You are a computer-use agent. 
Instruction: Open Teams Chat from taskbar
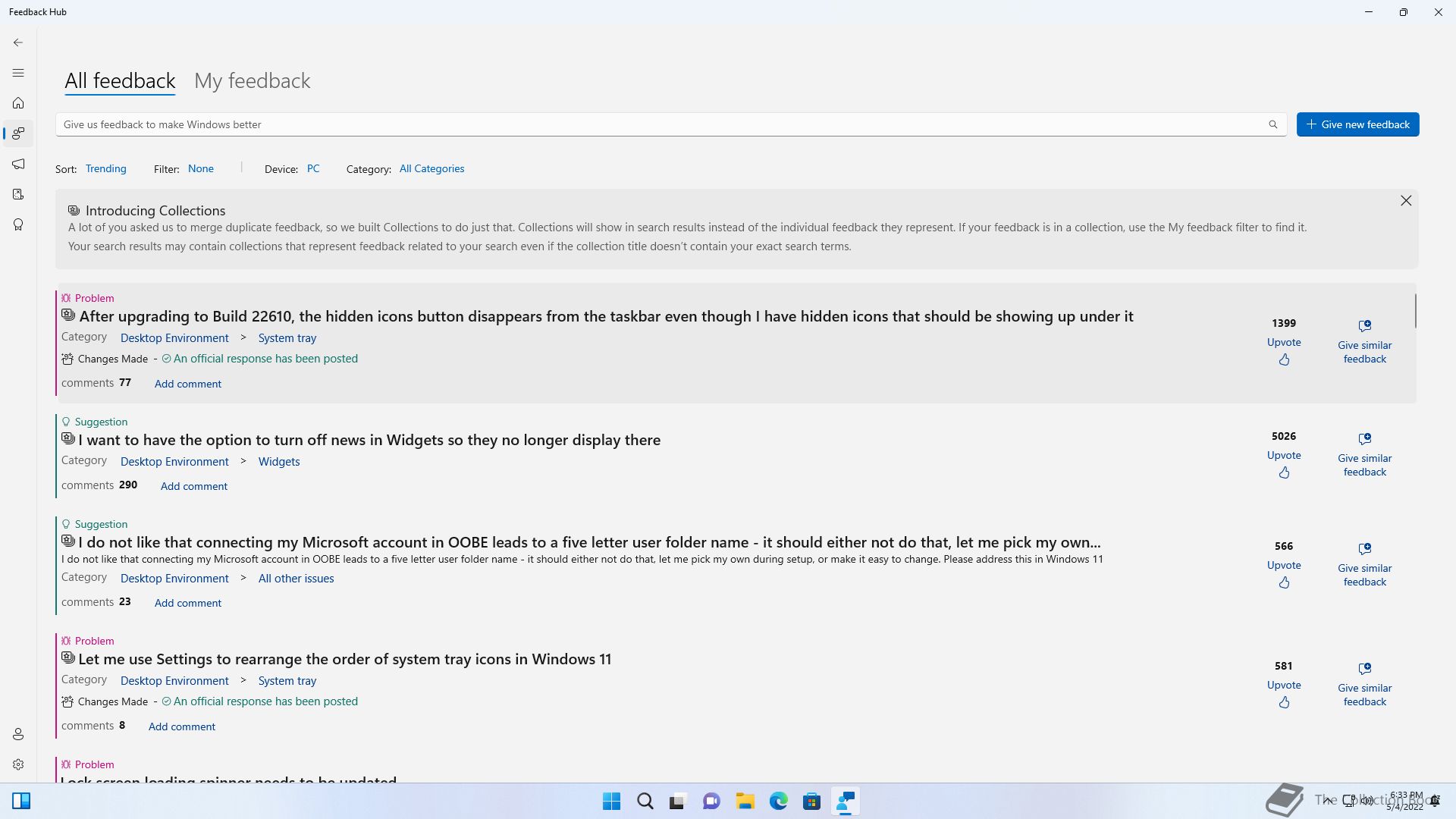(711, 802)
